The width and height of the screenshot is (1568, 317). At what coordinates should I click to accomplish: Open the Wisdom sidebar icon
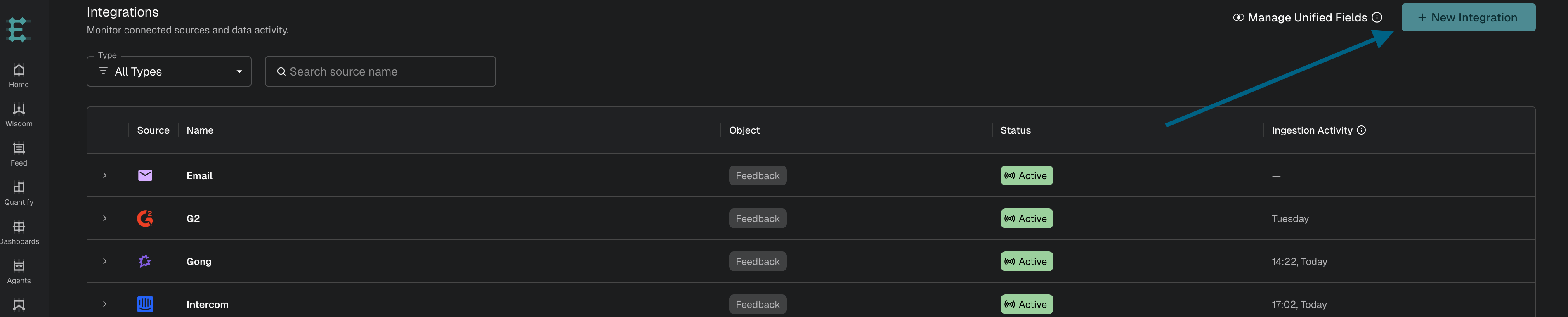(x=19, y=109)
